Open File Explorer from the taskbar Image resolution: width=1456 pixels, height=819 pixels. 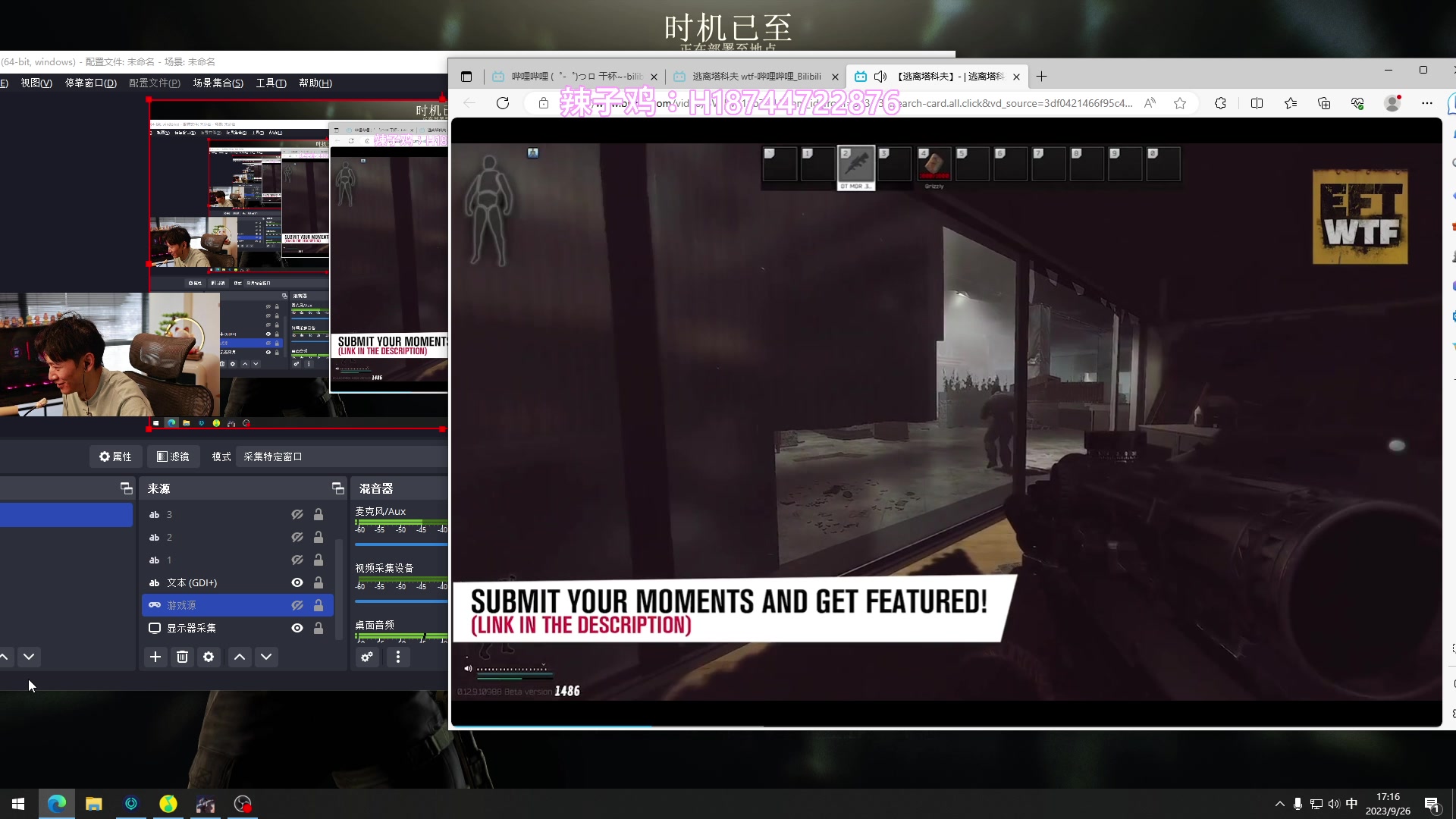(x=94, y=804)
